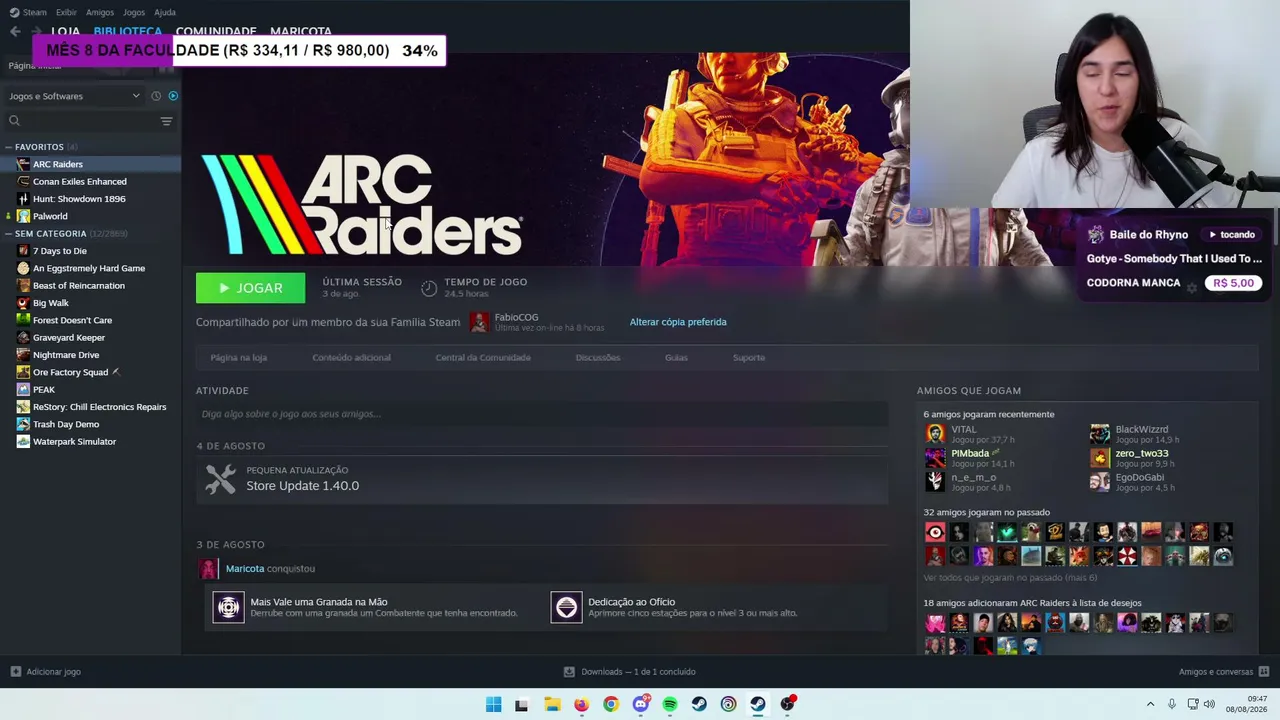This screenshot has height=720, width=1280.
Task: Toggle the ready-to-play filter icon
Action: (x=173, y=96)
